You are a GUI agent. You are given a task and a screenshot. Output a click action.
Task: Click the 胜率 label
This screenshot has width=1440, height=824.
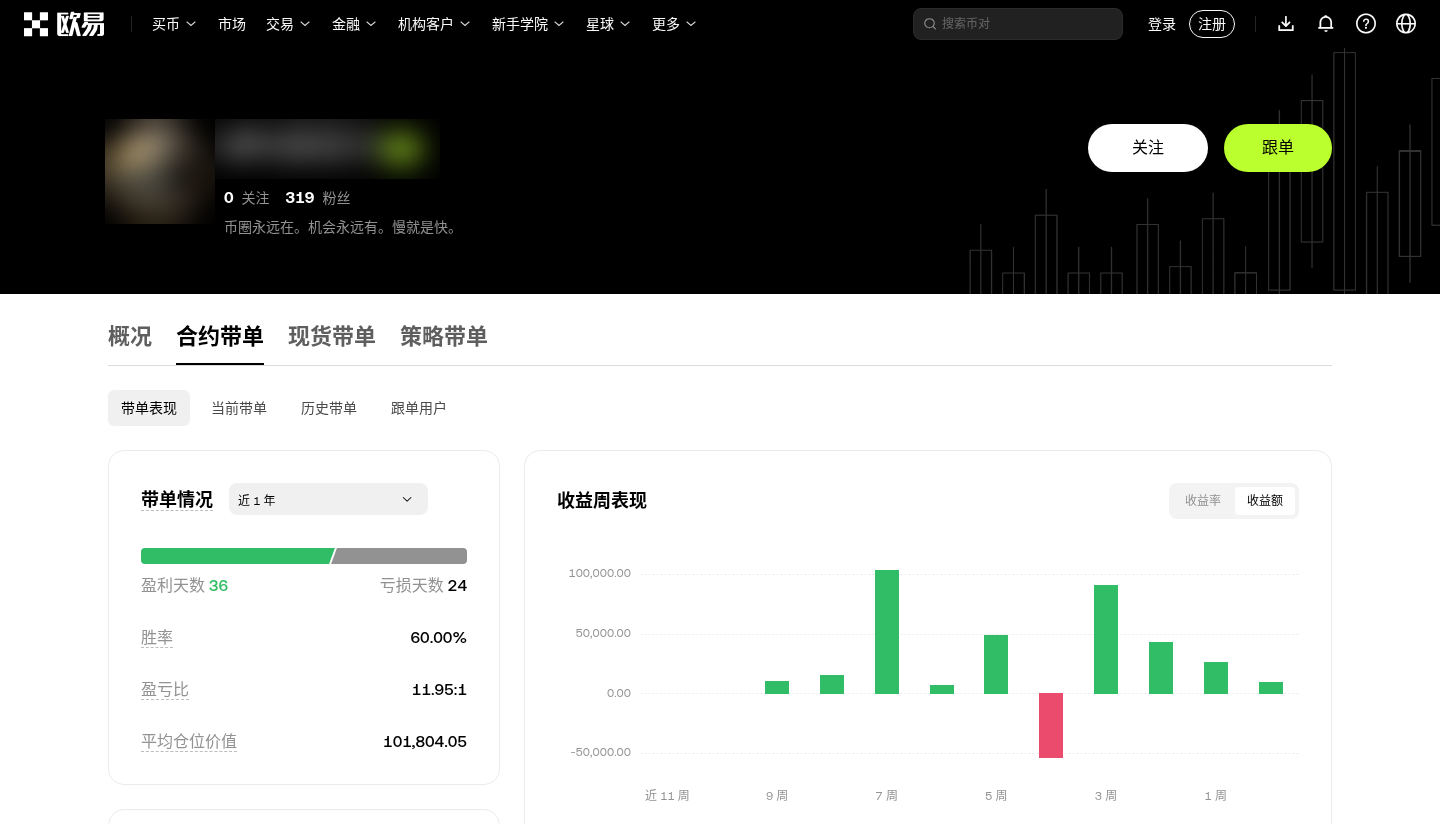click(x=157, y=637)
